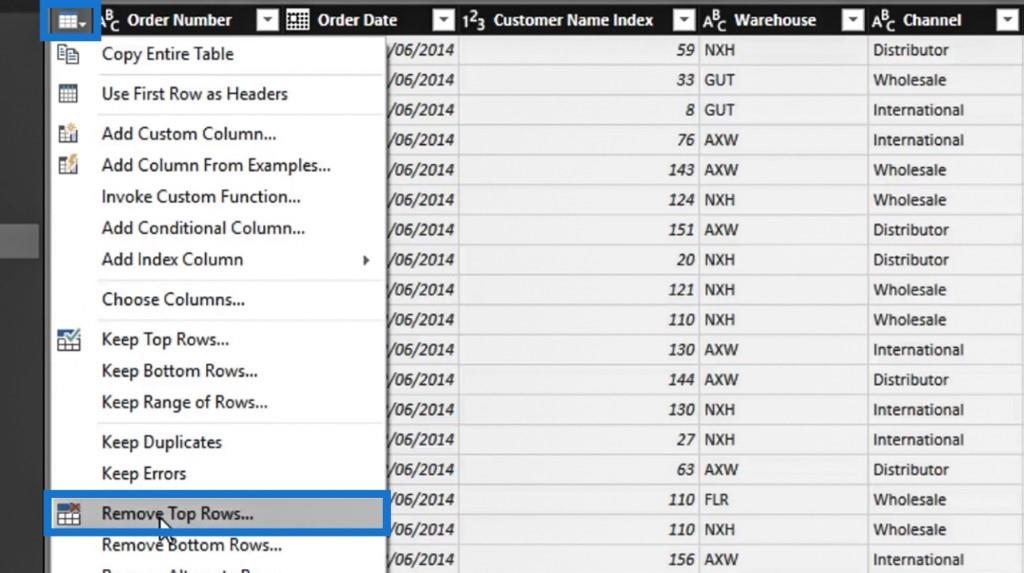Click the Customer Name Index cell 121
This screenshot has width=1024, height=573.
(579, 290)
